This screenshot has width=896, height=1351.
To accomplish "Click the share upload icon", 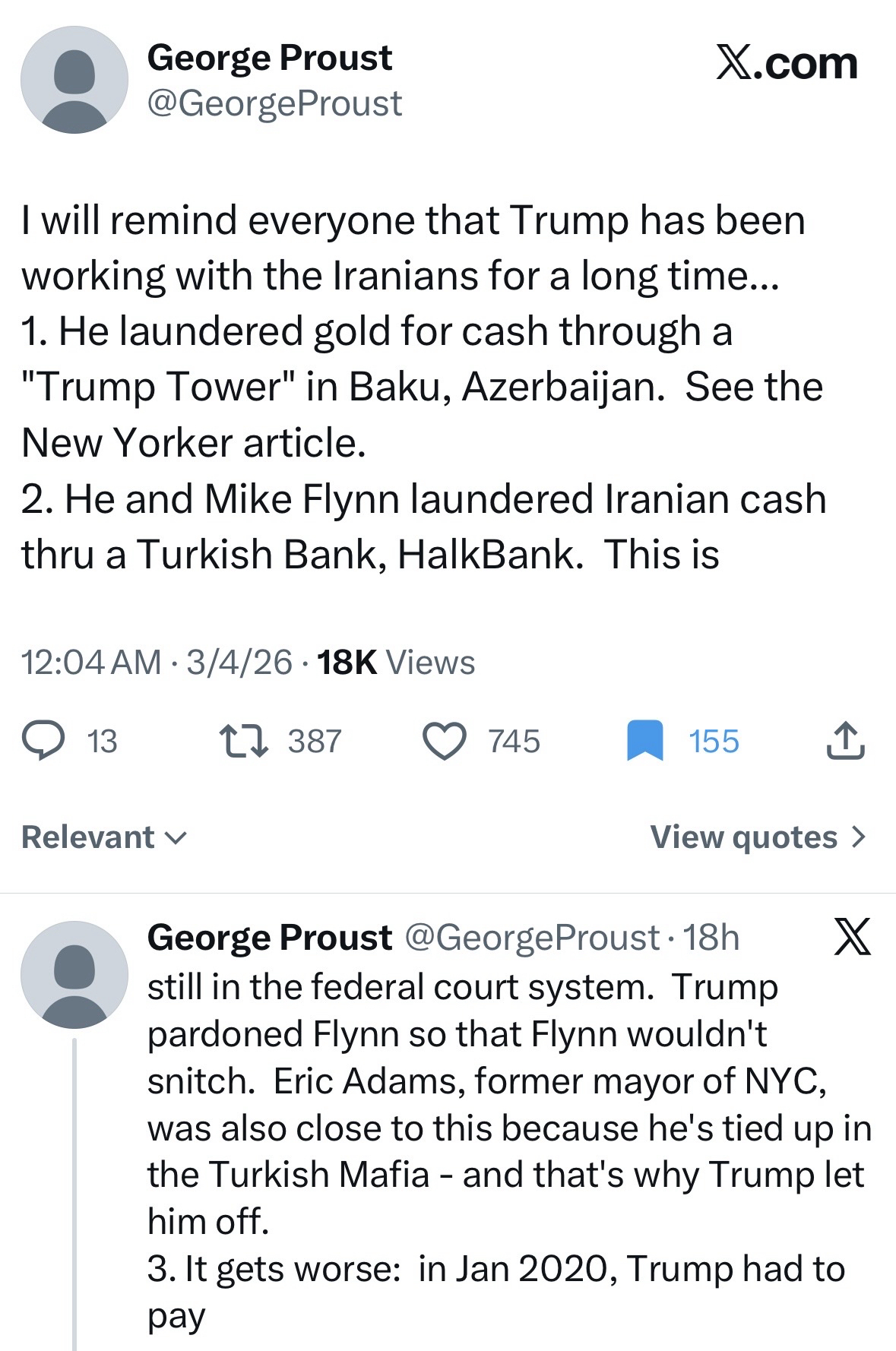I will 845,742.
